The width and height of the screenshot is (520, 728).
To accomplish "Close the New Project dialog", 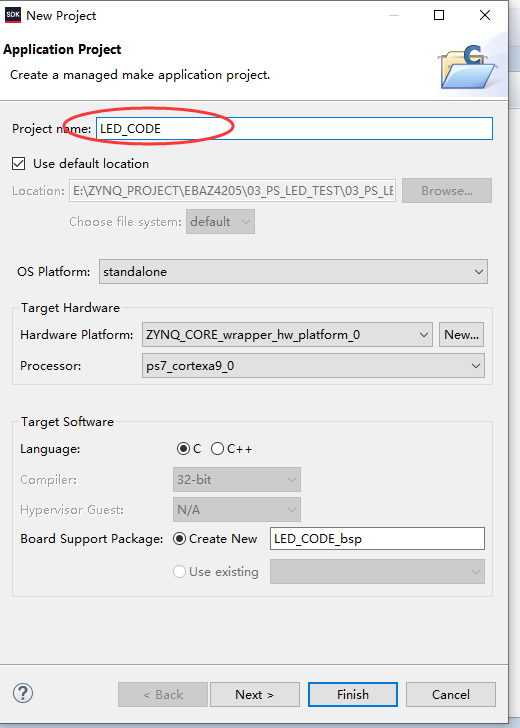I will tap(485, 15).
